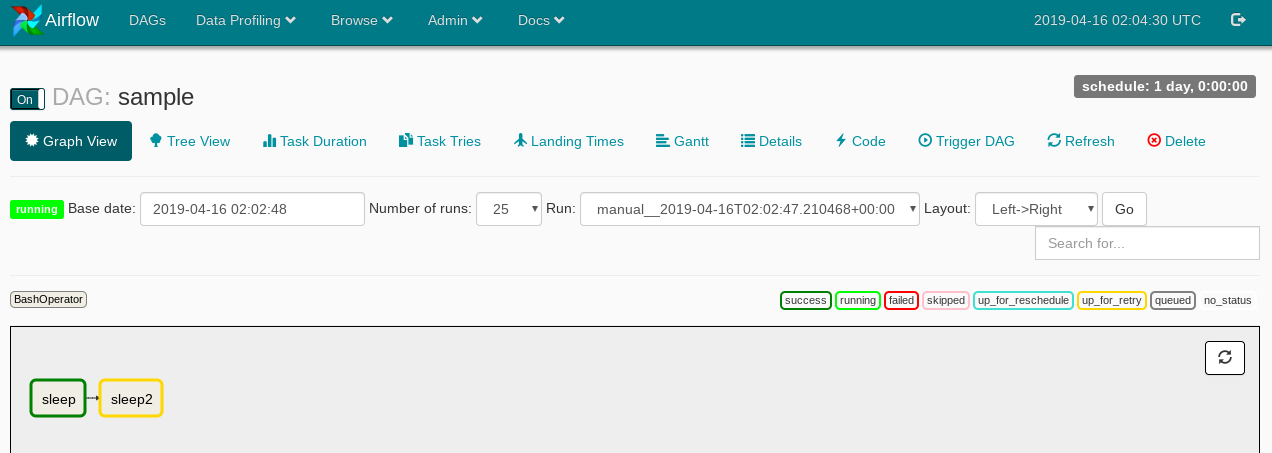
Task: Click the sleep2 task node
Action: click(x=131, y=398)
